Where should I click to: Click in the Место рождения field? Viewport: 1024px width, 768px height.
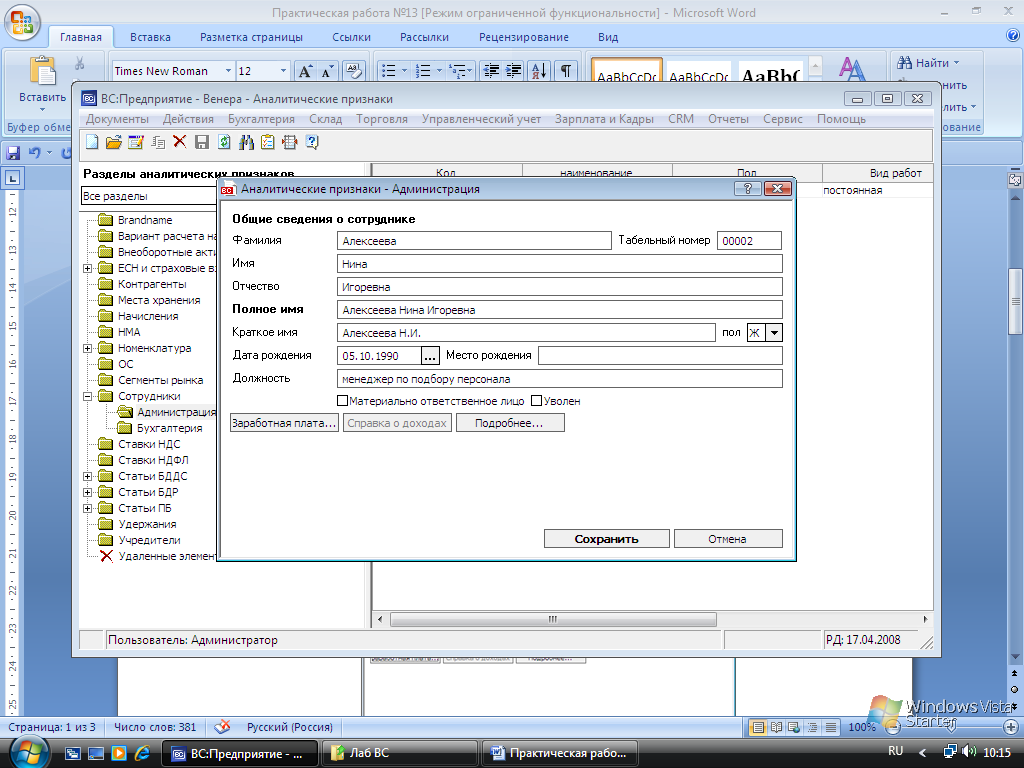tap(660, 356)
